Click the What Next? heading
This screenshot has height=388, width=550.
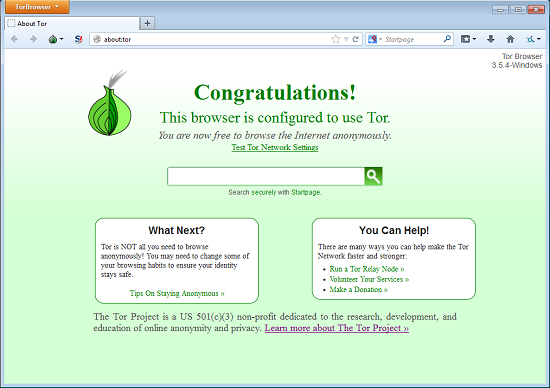(x=176, y=230)
